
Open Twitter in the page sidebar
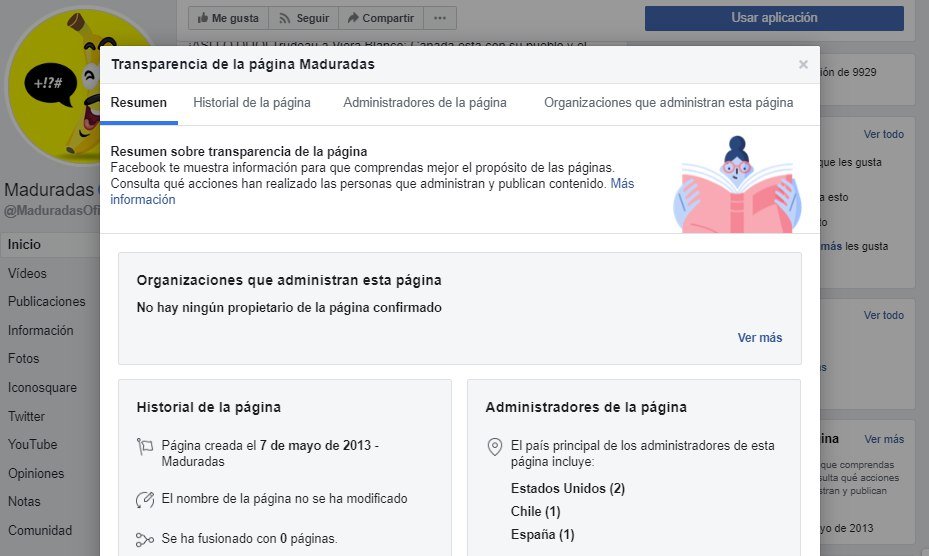coord(26,416)
